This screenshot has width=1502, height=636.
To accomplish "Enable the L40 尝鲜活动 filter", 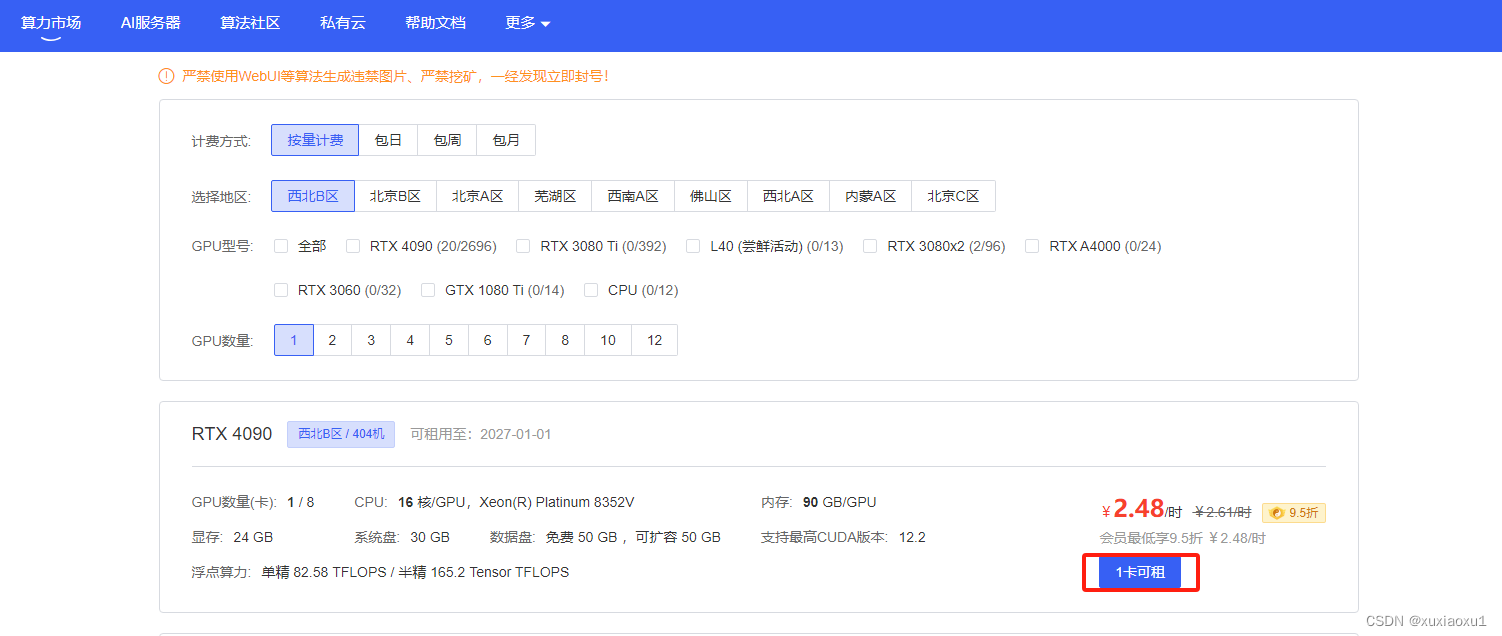I will click(693, 245).
